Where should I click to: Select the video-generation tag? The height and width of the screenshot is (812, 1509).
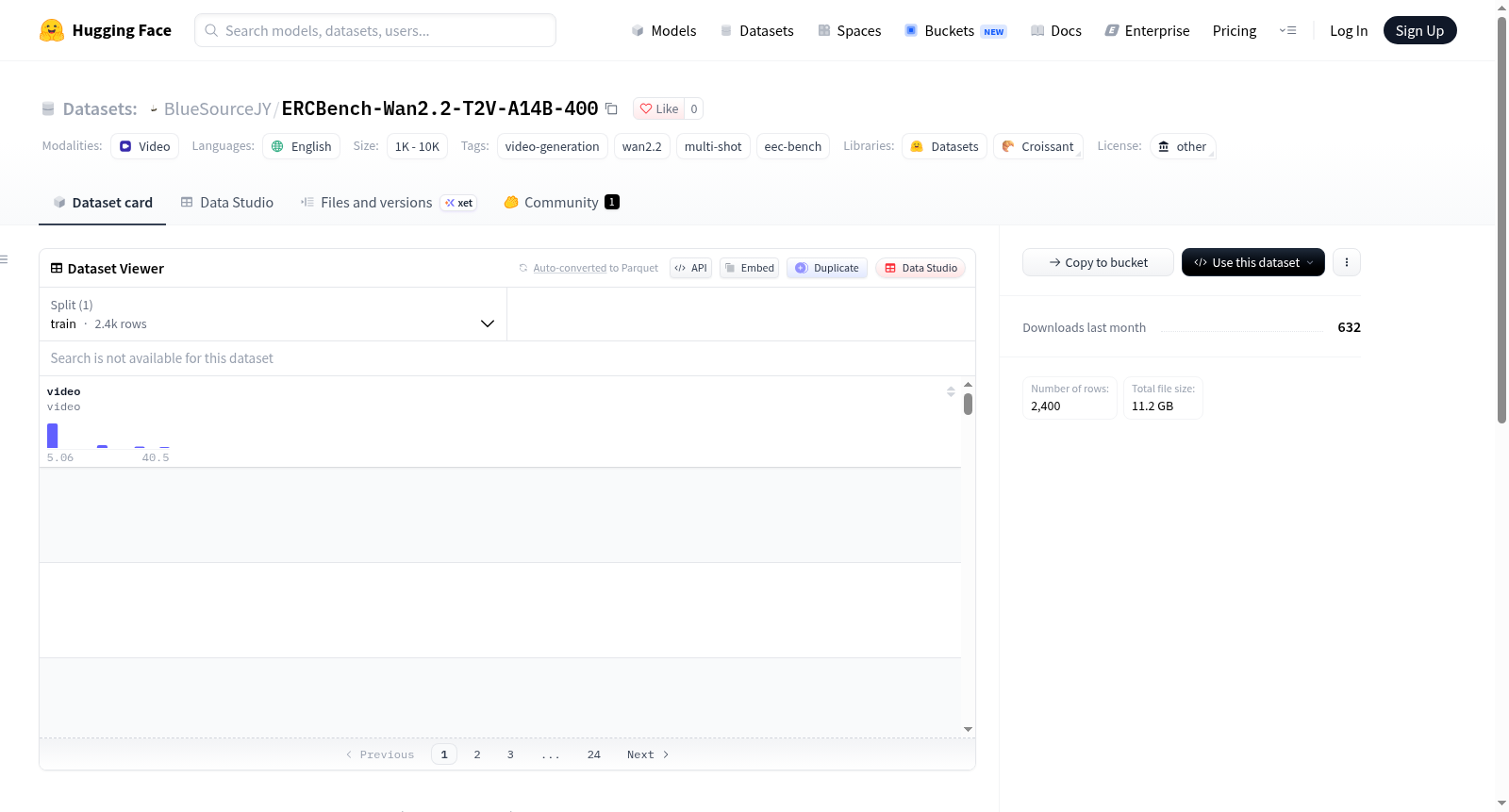point(552,146)
